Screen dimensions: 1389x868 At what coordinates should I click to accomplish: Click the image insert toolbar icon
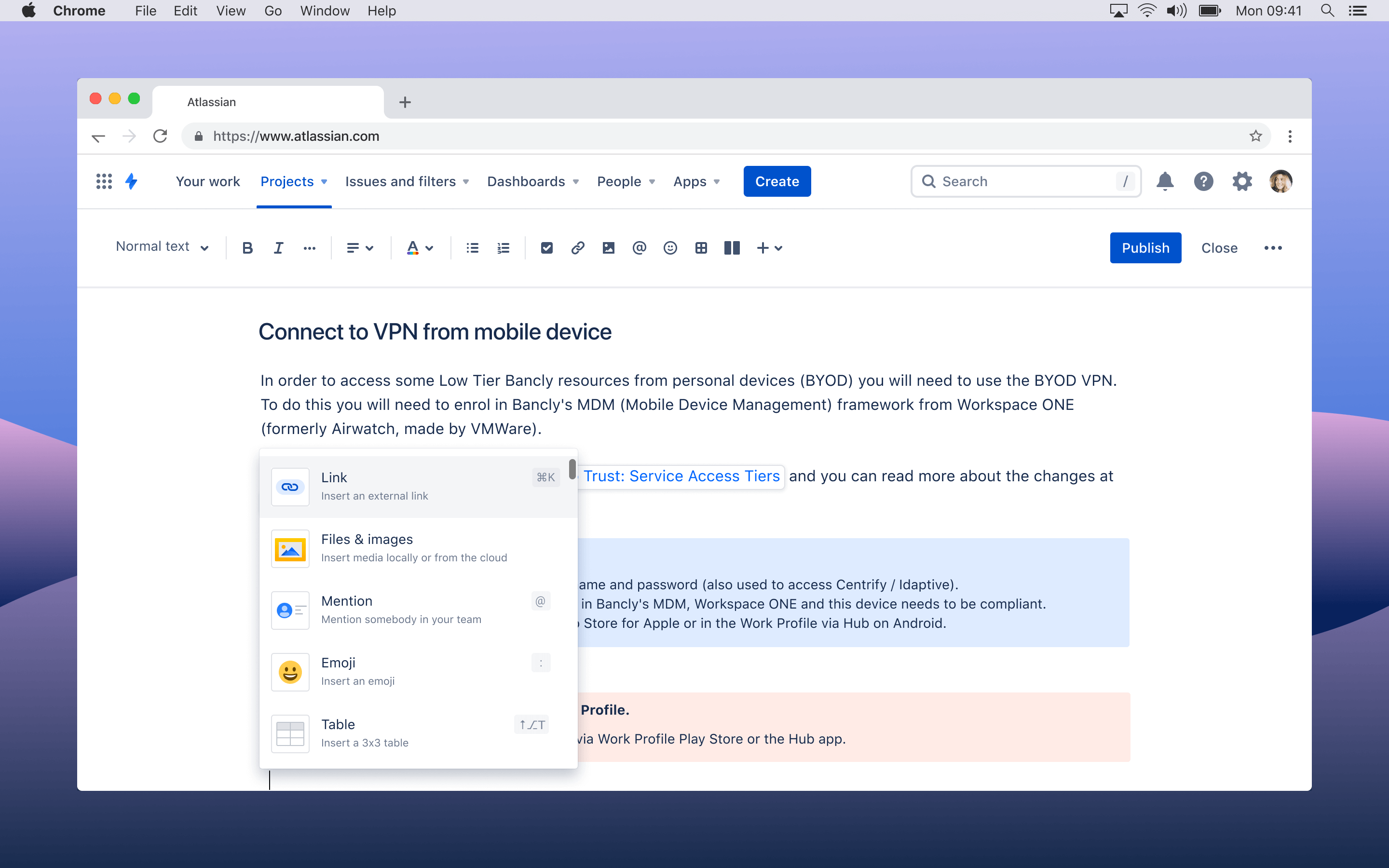tap(608, 248)
